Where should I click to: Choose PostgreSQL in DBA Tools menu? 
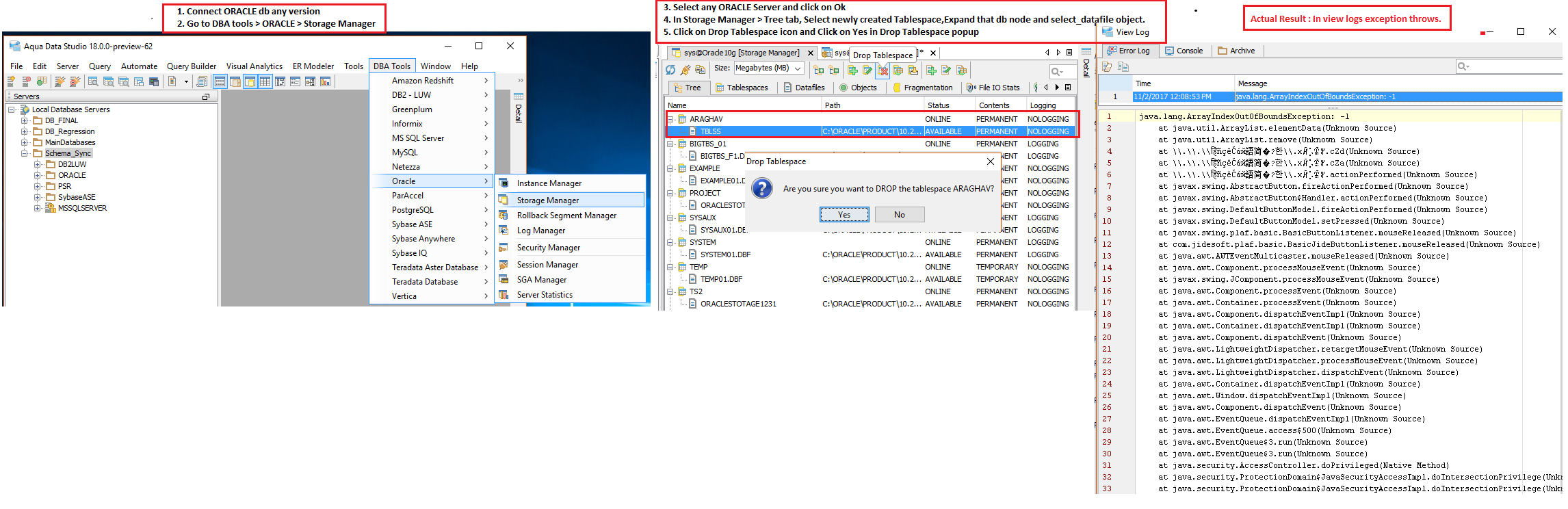432,210
